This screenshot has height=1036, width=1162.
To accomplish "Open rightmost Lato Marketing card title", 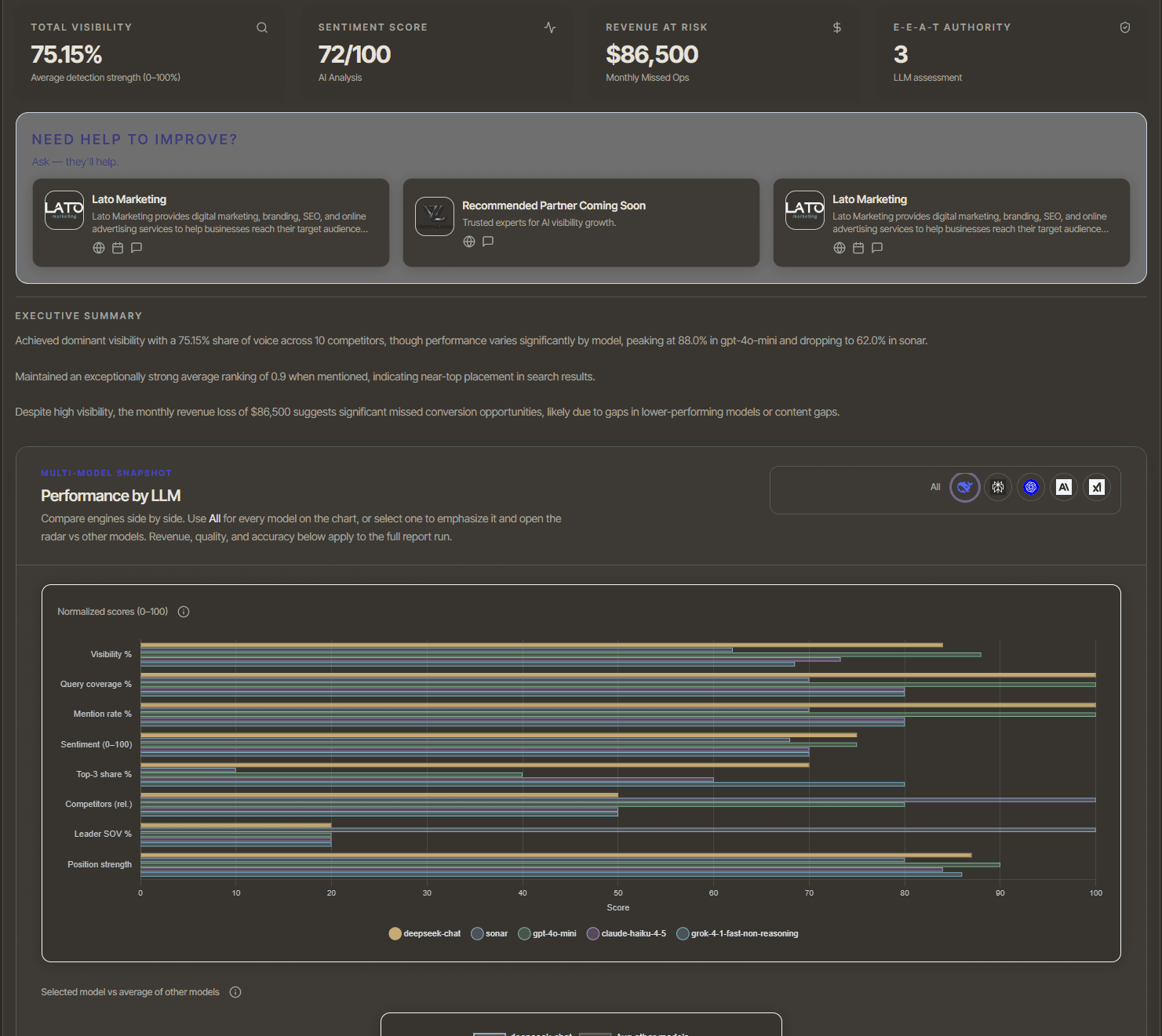I will 870,199.
